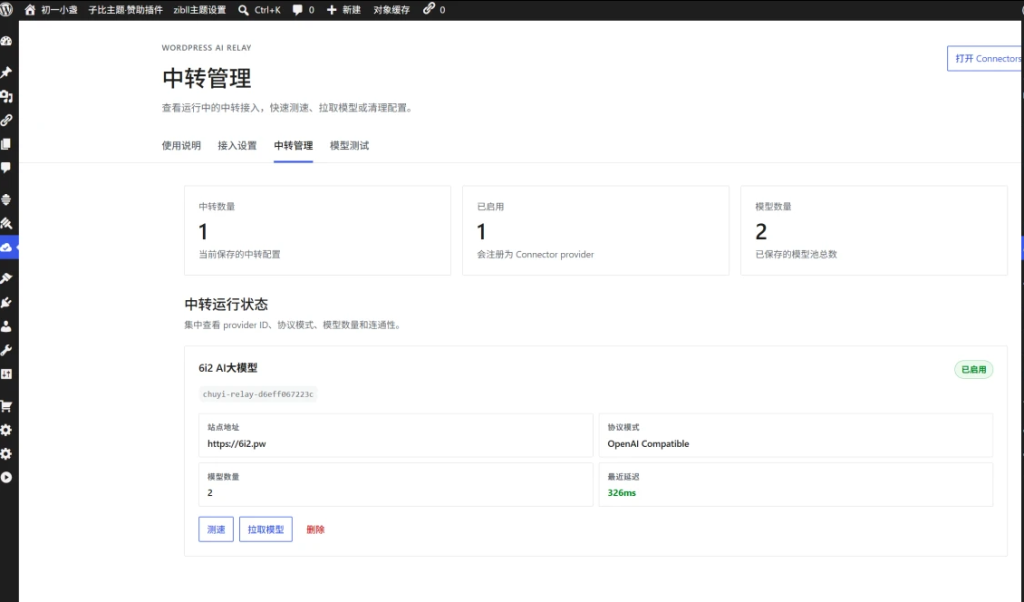Viewport: 1024px width, 602px height.
Task: Click gear icon just below the cart icon
Action: 7,430
